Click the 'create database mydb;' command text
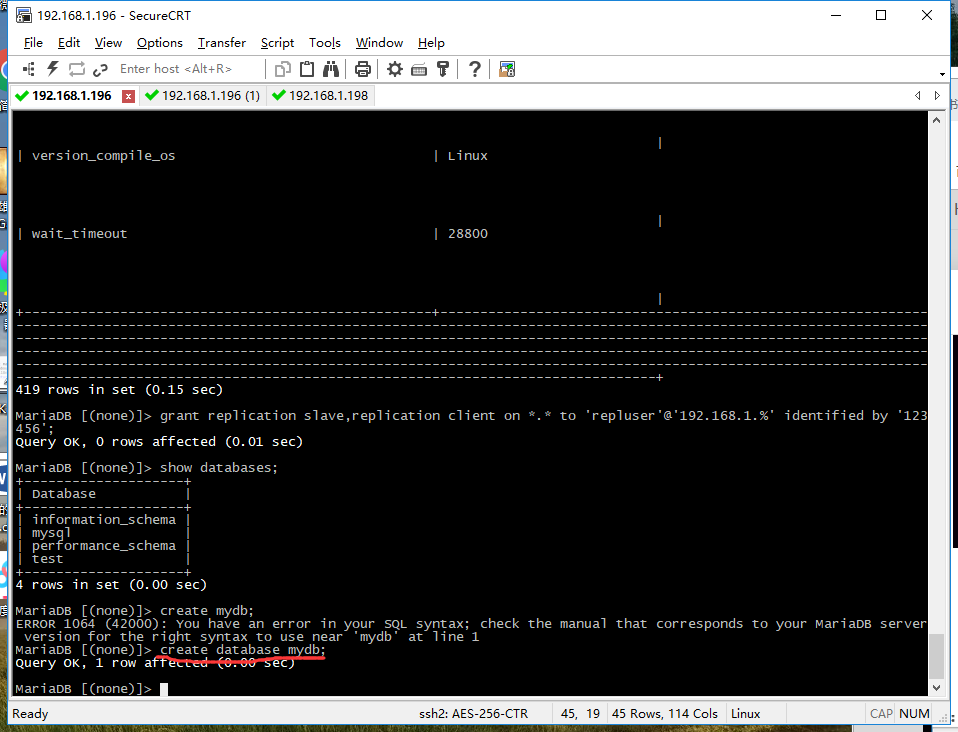Image resolution: width=958 pixels, height=732 pixels. tap(243, 650)
